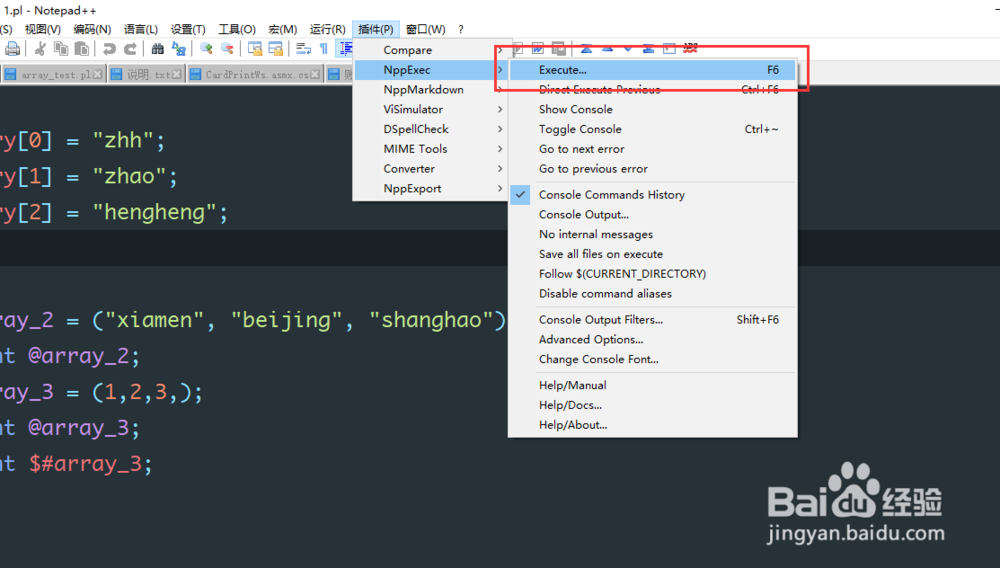Open Change Console Font... entry

tap(652, 360)
